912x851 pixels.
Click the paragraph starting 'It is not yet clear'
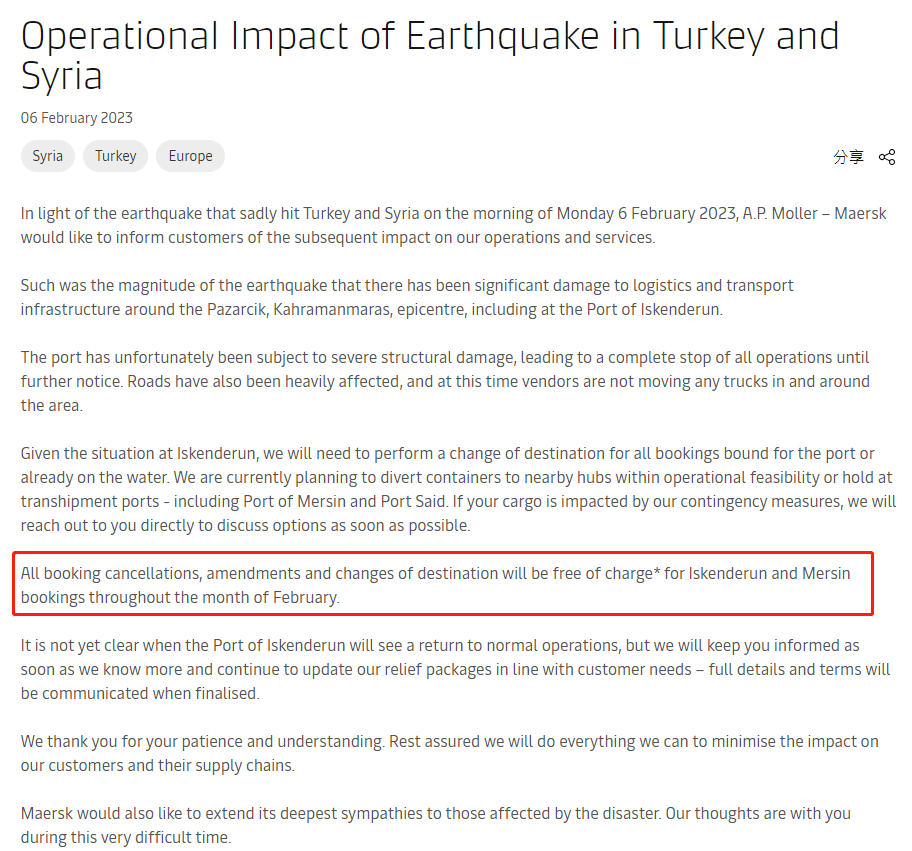point(455,670)
